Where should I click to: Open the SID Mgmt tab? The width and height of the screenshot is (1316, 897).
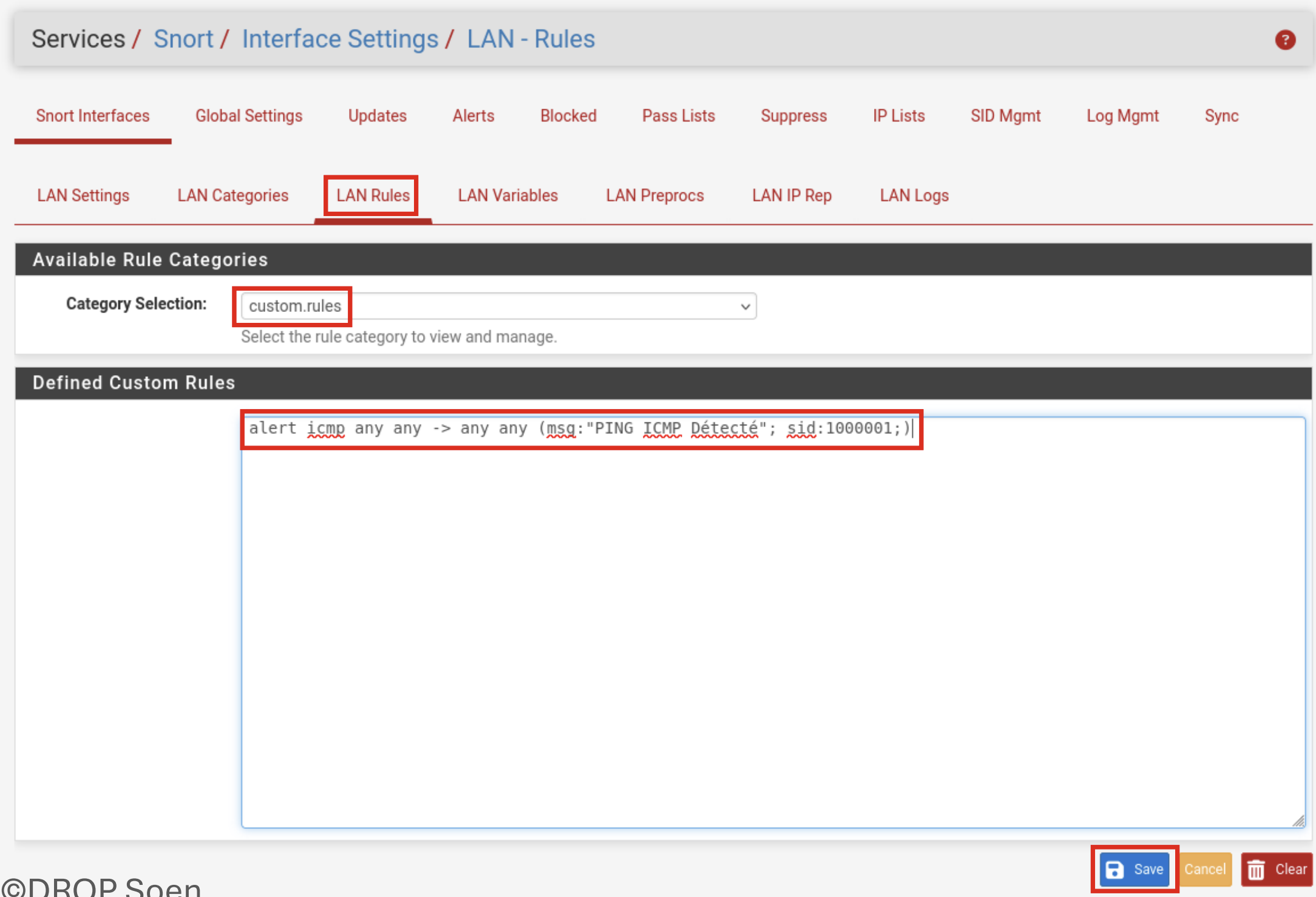[1005, 116]
